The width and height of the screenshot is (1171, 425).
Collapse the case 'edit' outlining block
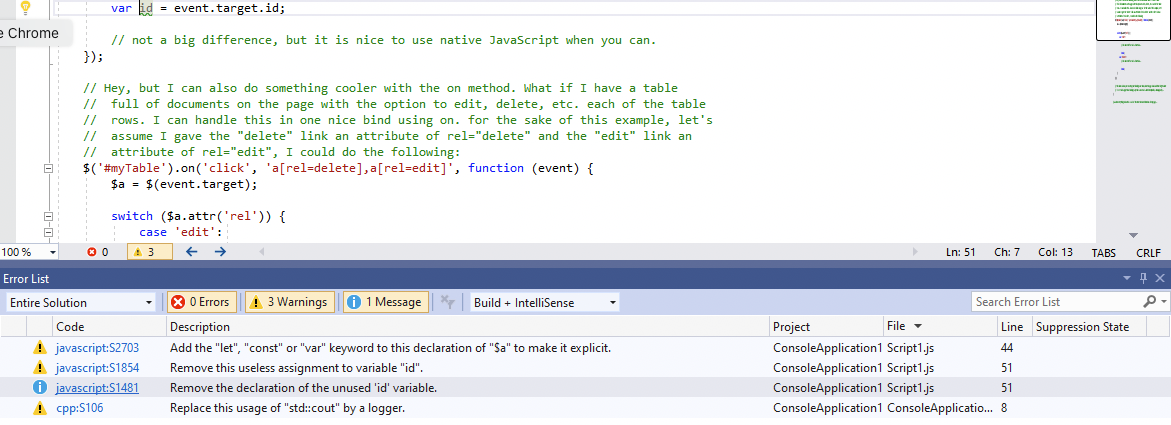pyautogui.click(x=49, y=233)
